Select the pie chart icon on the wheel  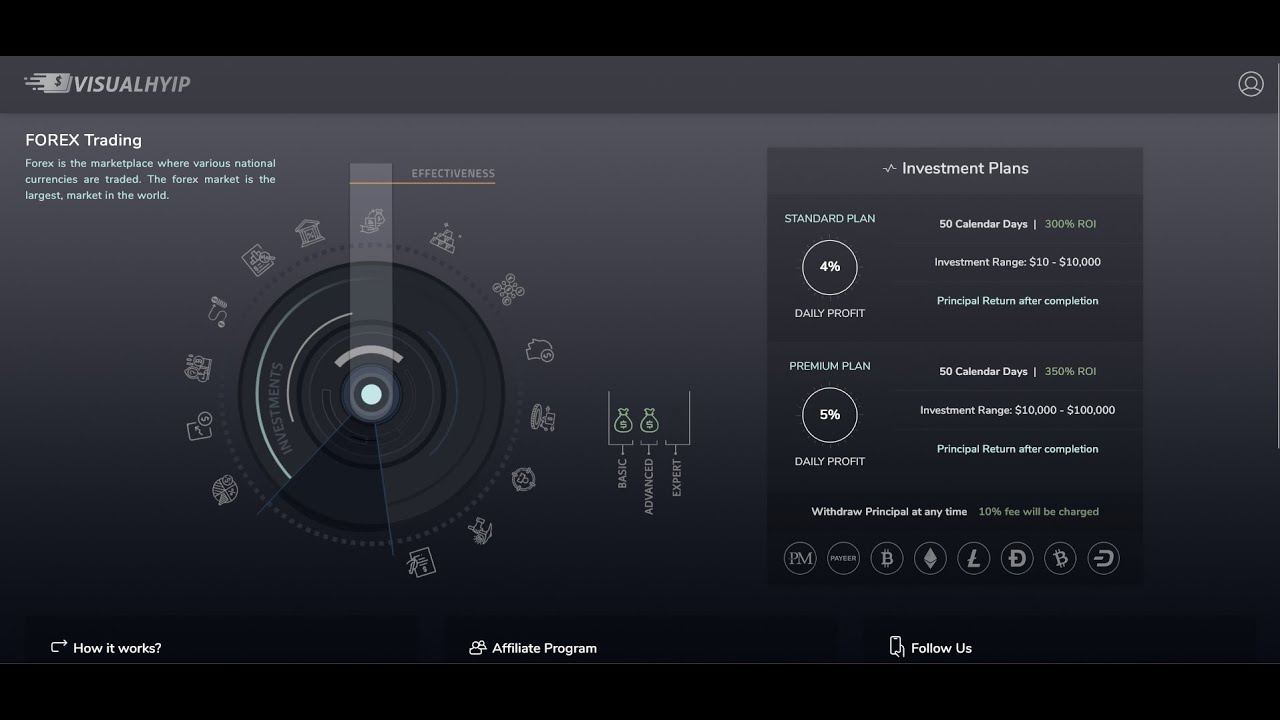click(x=225, y=489)
